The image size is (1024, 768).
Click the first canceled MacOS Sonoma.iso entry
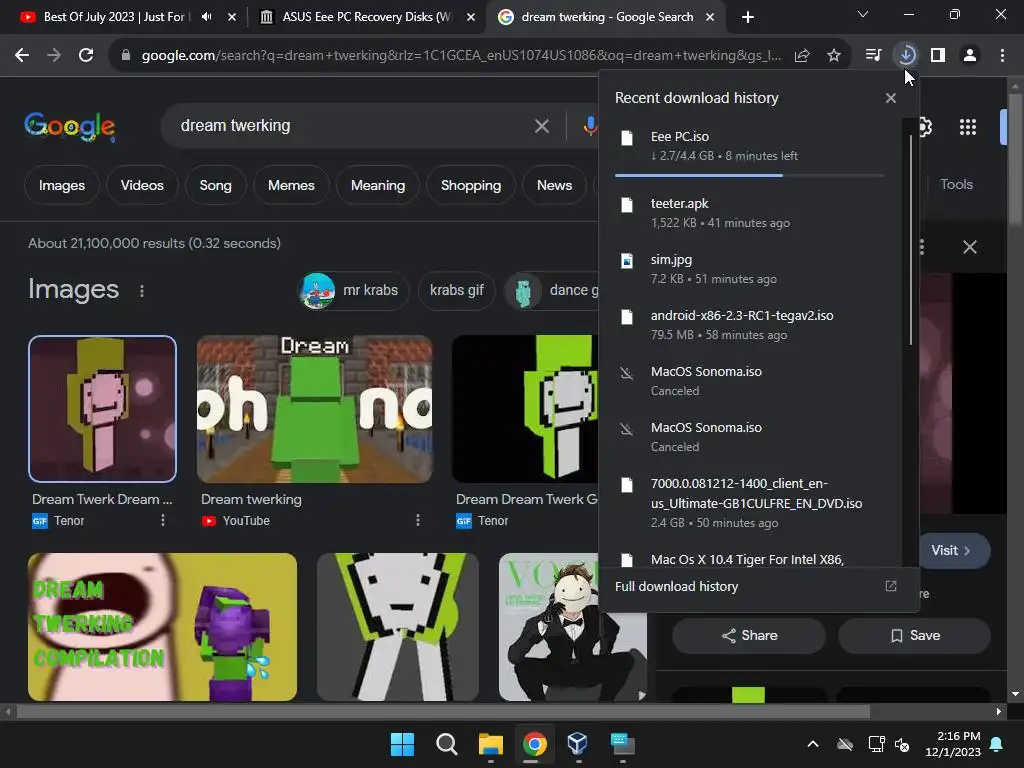[x=750, y=381]
